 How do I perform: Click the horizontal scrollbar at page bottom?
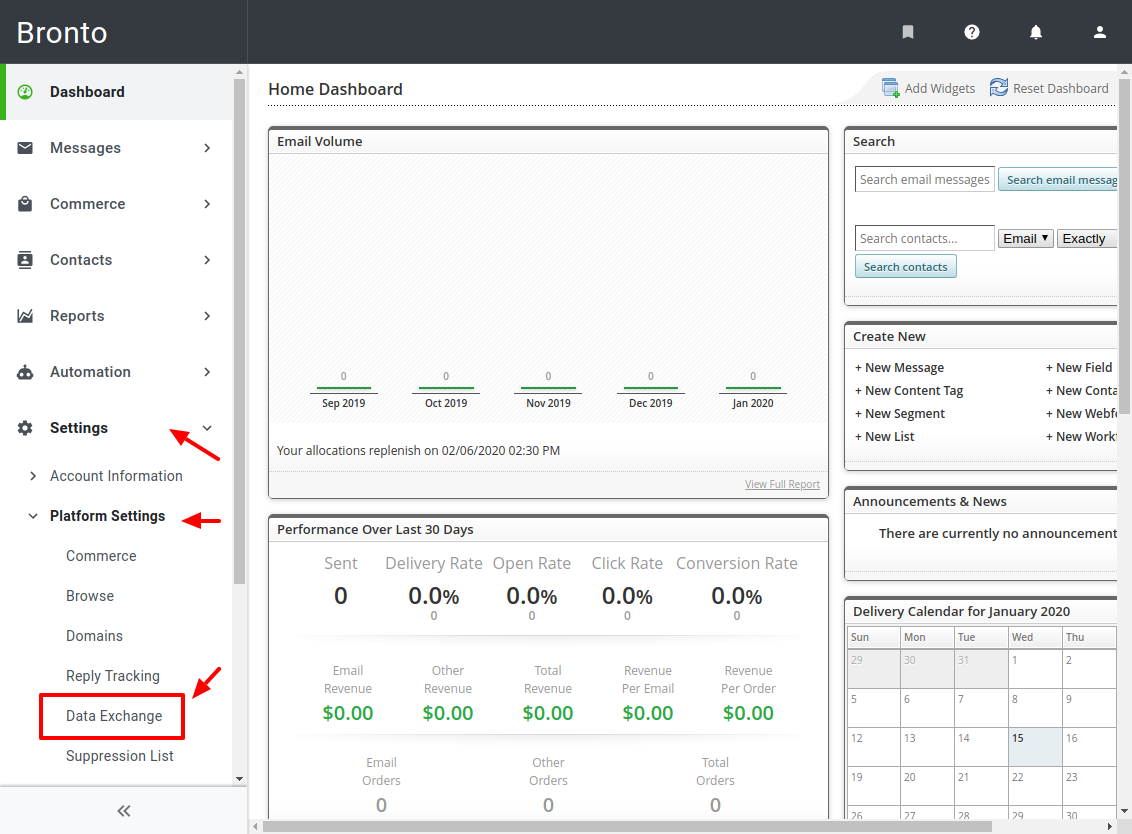(627, 826)
